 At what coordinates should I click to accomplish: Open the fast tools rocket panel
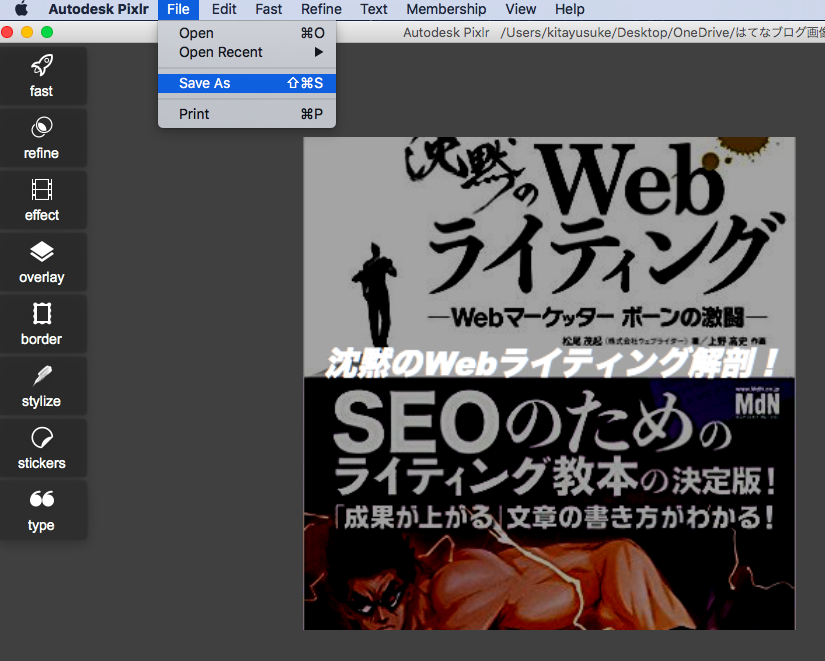(x=42, y=76)
